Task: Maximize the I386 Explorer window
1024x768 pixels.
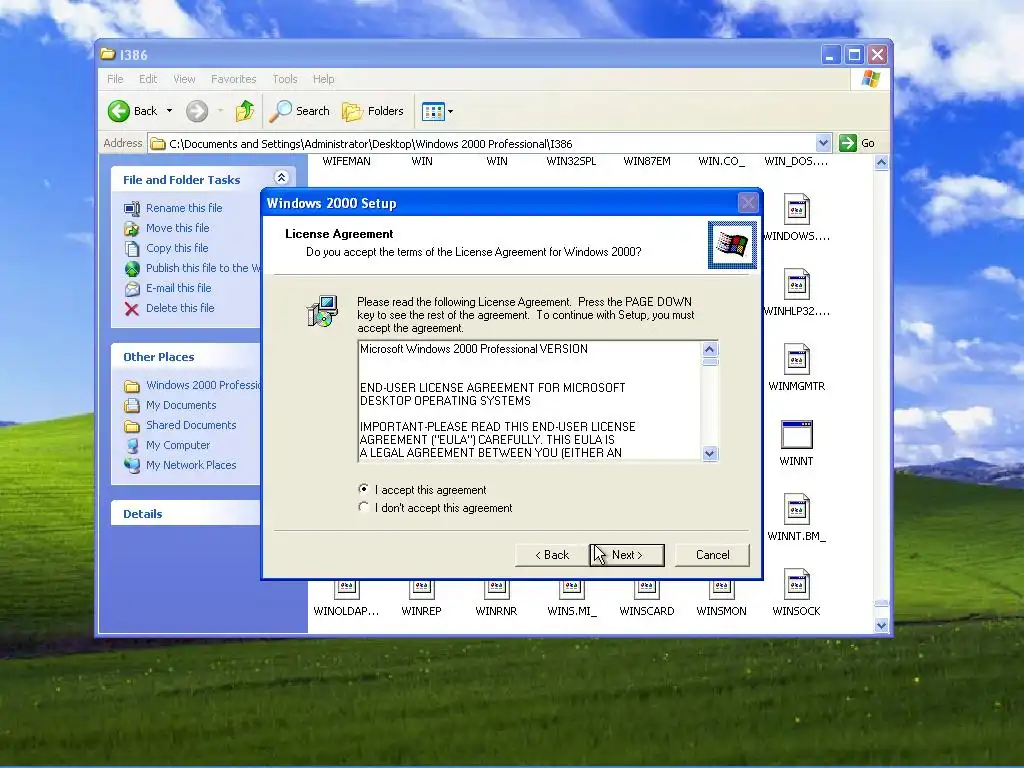Action: point(854,55)
